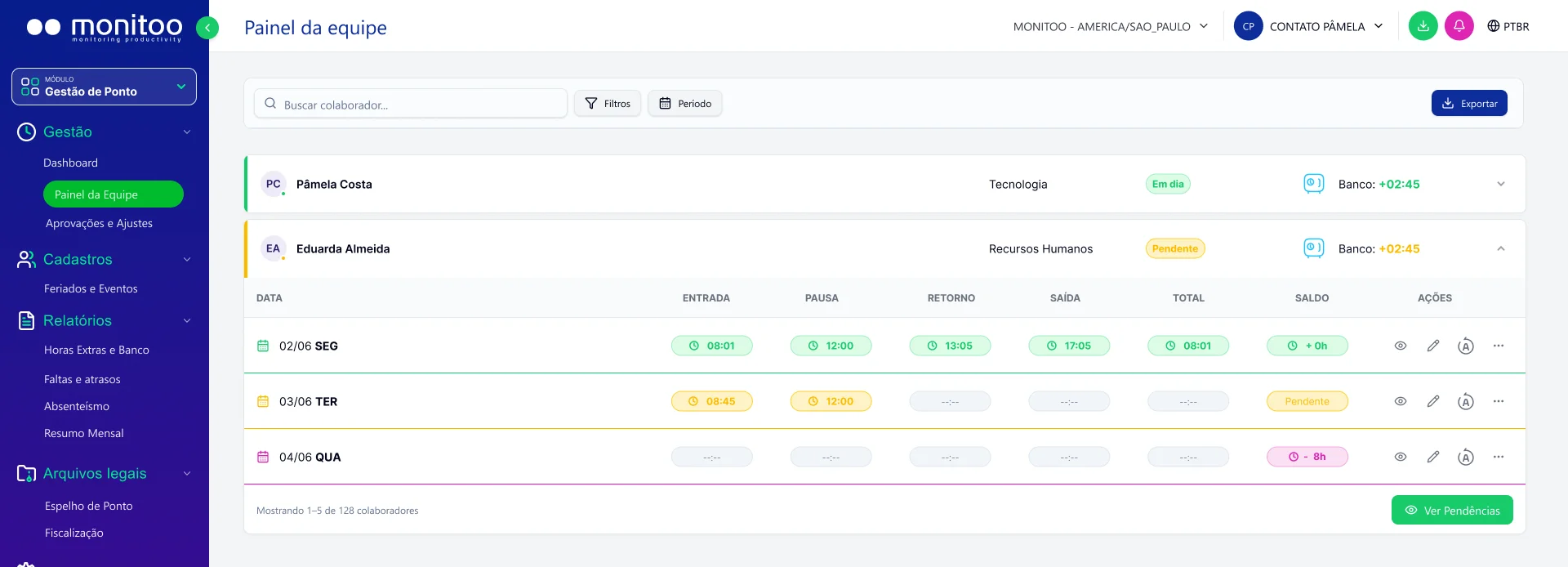
Task: Expand Pâmela Costa's row
Action: [x=1500, y=184]
